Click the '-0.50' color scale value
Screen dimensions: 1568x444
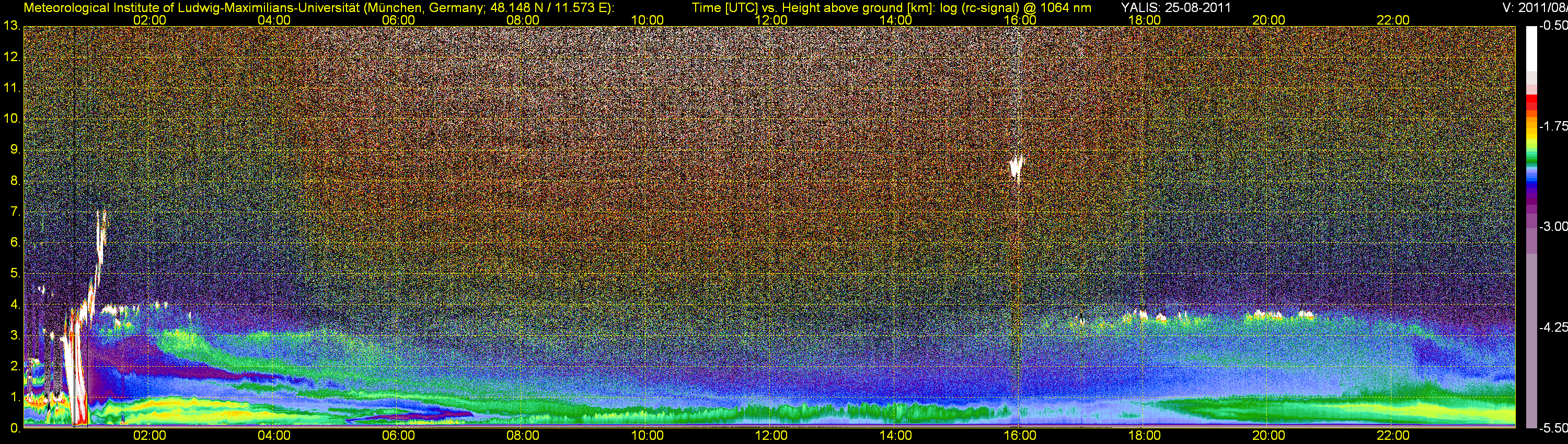coord(1553,26)
